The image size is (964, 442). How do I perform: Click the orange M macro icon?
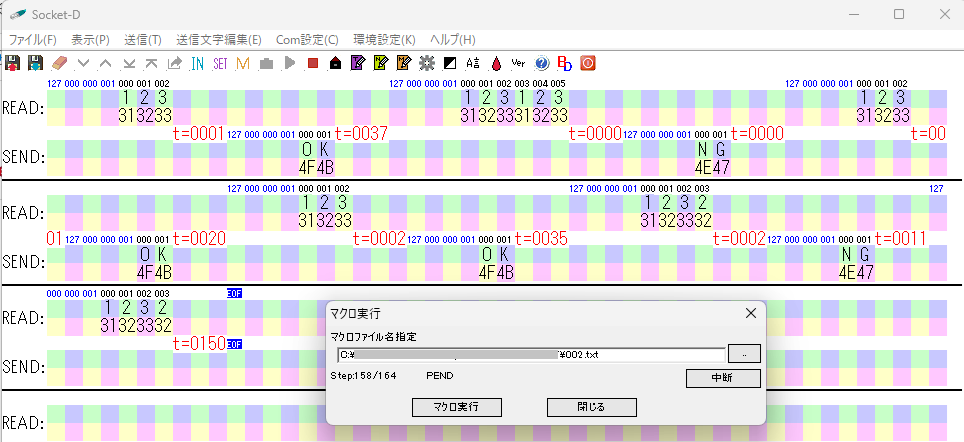[x=242, y=63]
